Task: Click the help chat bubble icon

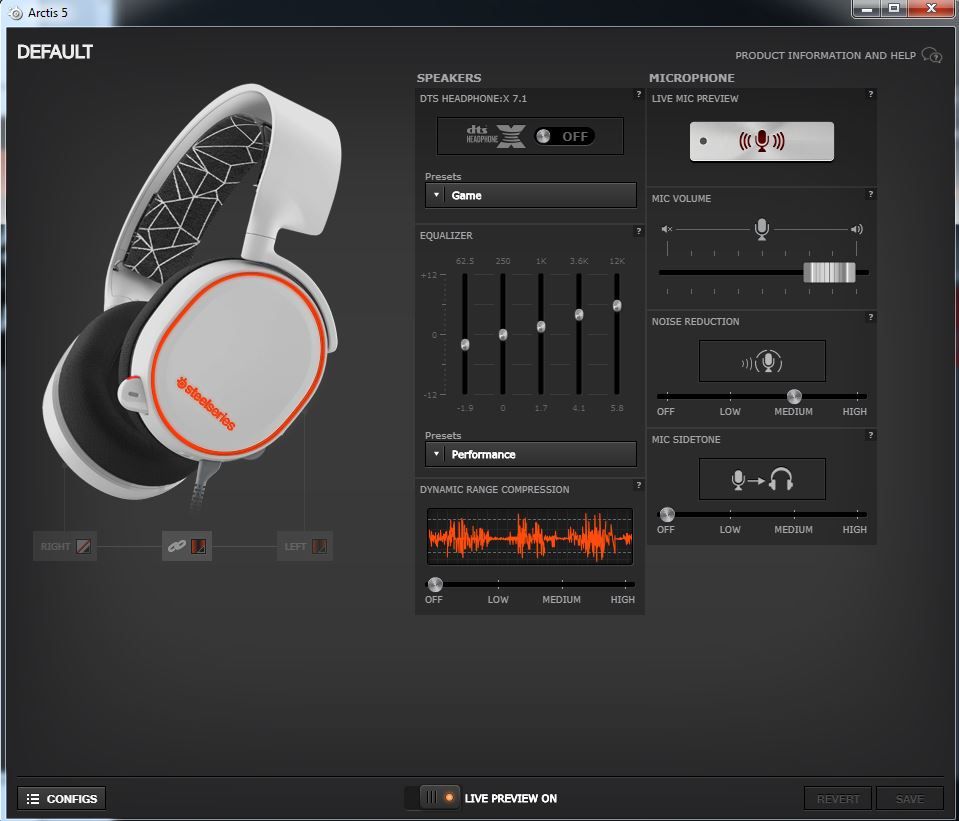Action: (932, 56)
